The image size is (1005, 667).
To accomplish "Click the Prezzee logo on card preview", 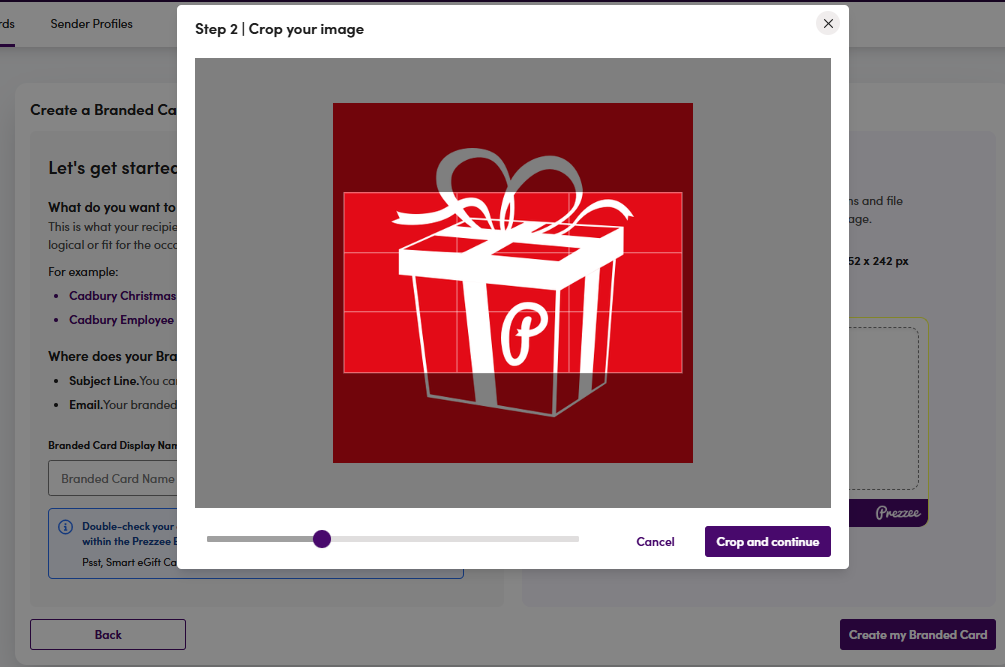I will 898,513.
